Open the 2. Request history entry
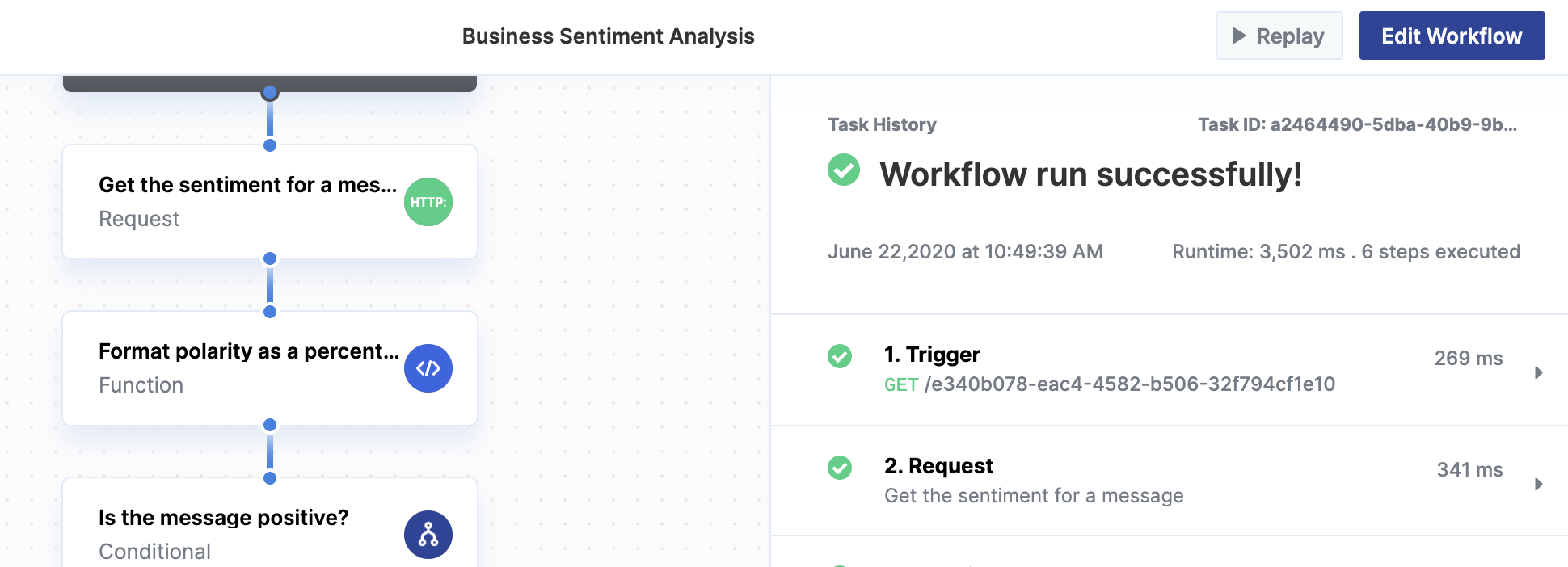1568x567 pixels. 938,466
